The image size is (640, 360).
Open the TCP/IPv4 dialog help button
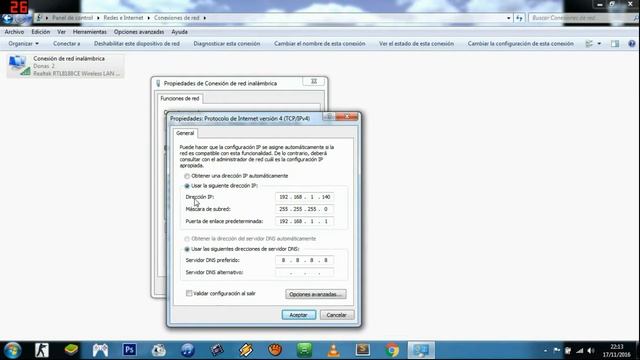pyautogui.click(x=329, y=117)
